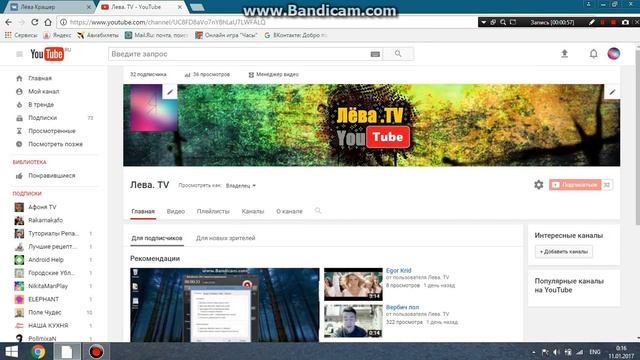Select the Главная channel tab
This screenshot has width=640, height=360.
(x=143, y=211)
